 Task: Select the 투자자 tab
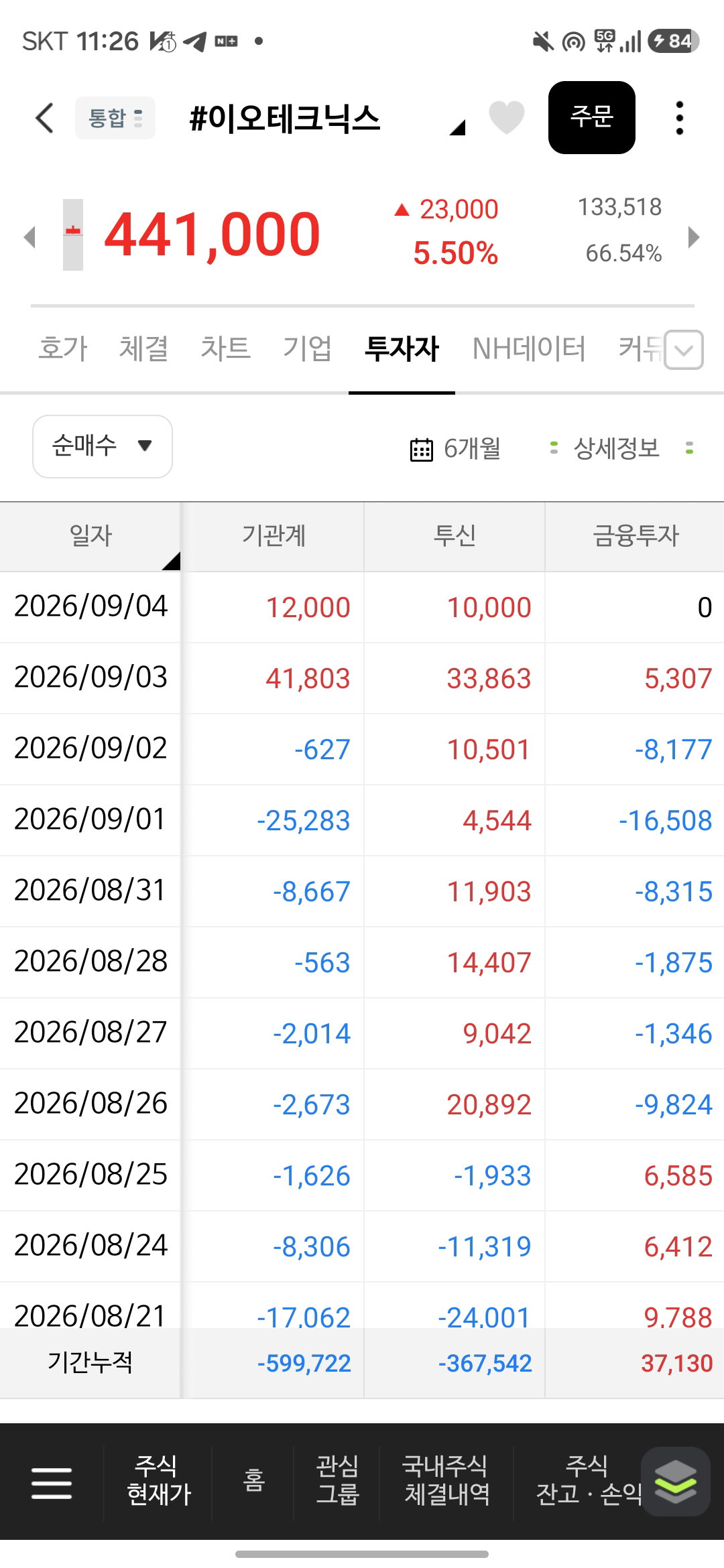click(402, 348)
